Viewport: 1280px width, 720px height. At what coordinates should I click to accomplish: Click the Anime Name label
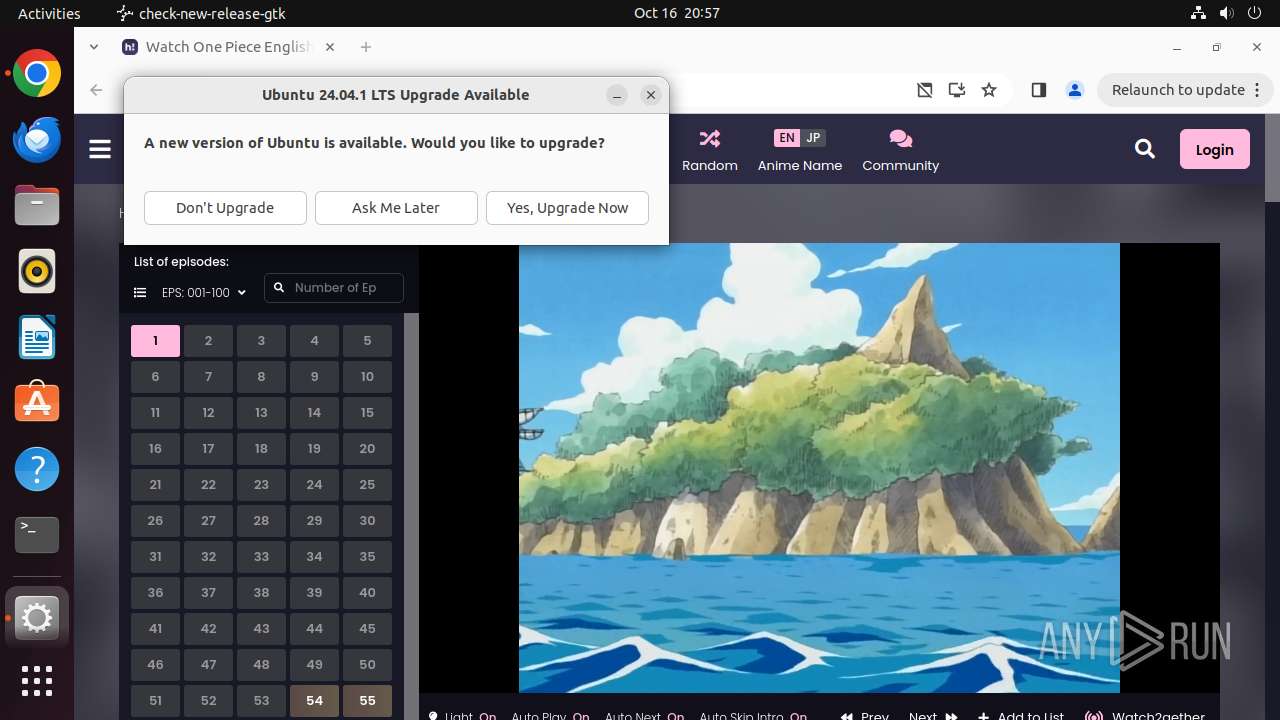point(800,165)
